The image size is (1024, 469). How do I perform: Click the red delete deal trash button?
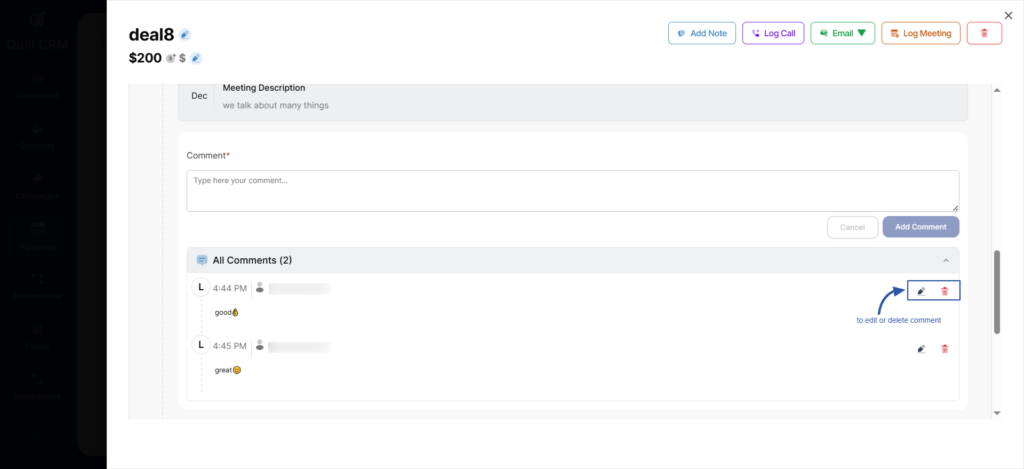(x=984, y=33)
